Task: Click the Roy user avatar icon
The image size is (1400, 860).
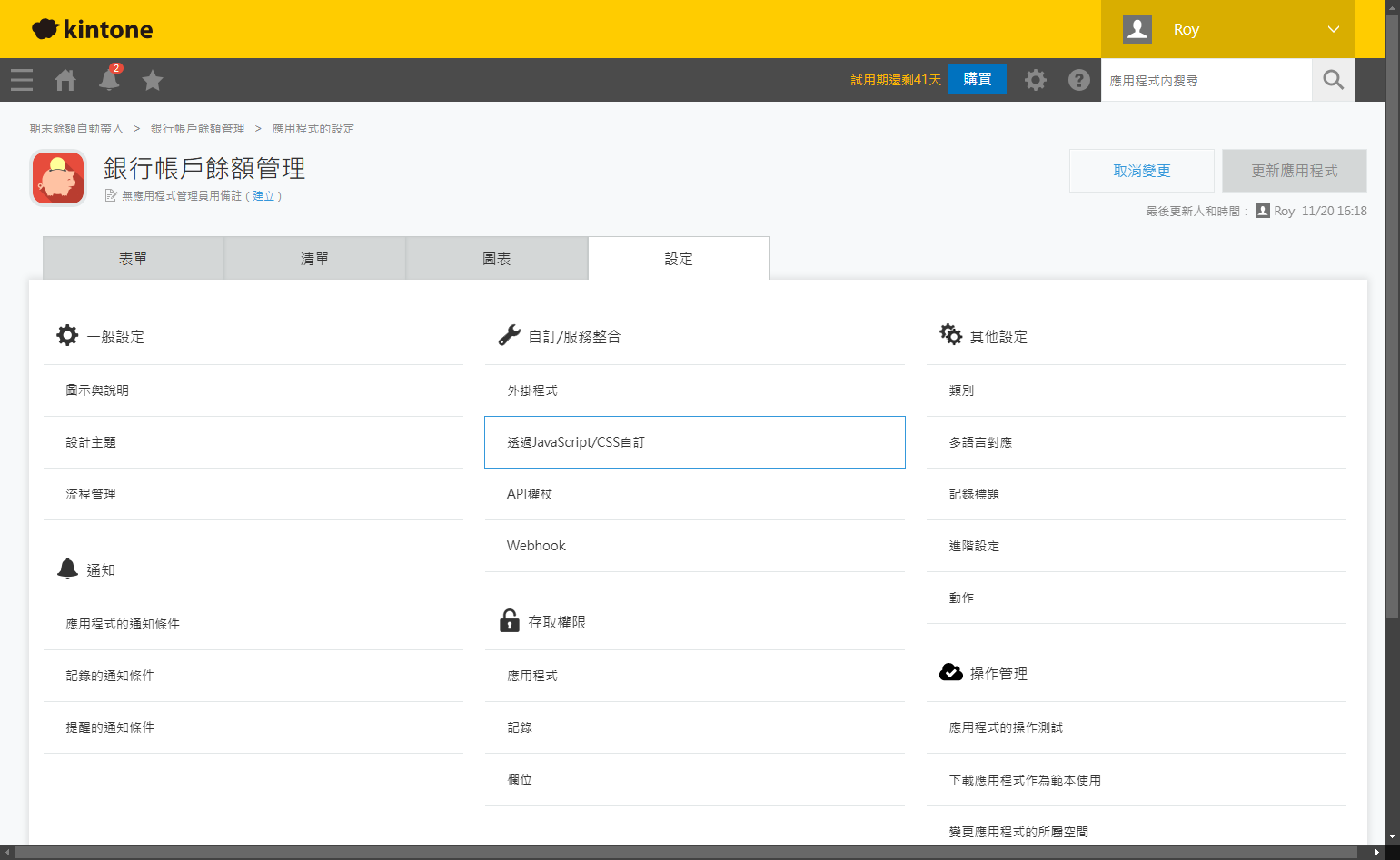Action: click(1137, 29)
